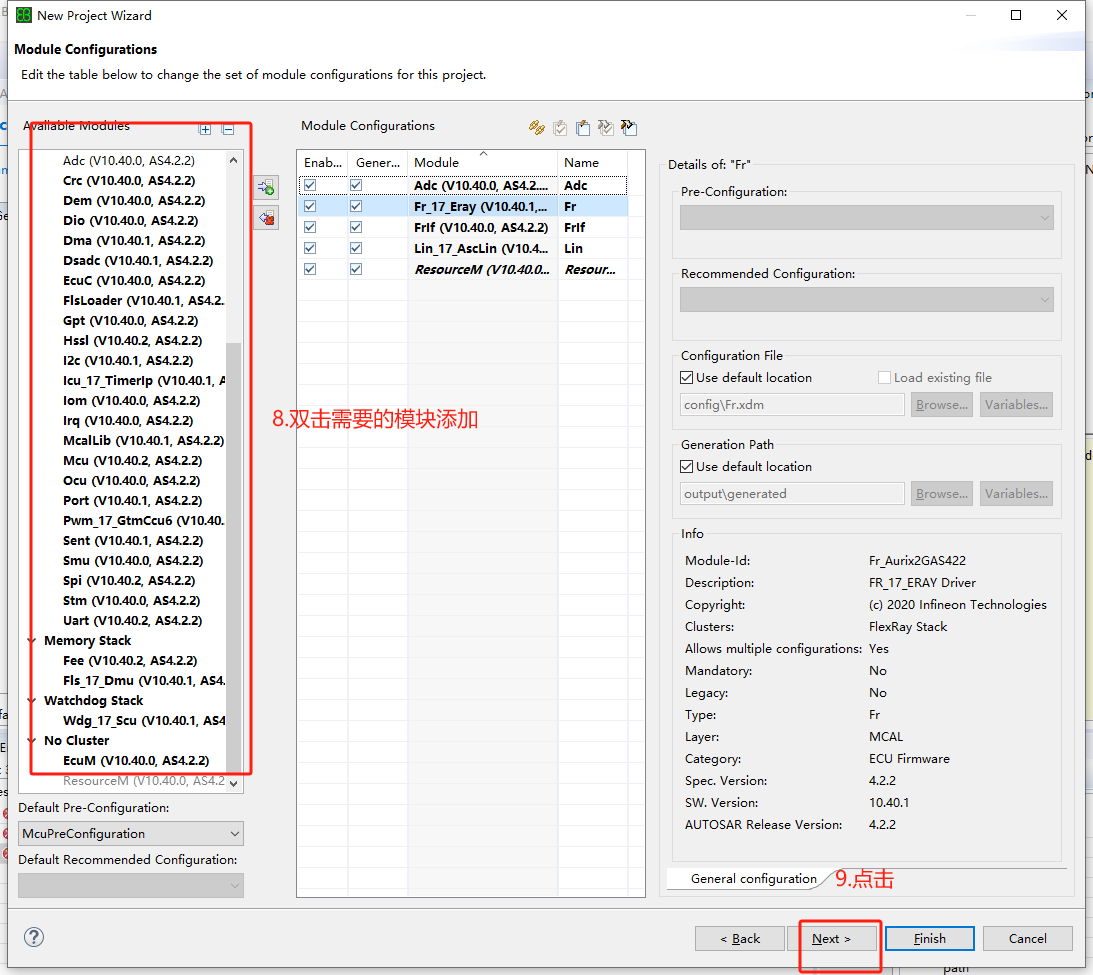Click the remove module configuration arrow icon
The image size is (1093, 975).
(266, 218)
